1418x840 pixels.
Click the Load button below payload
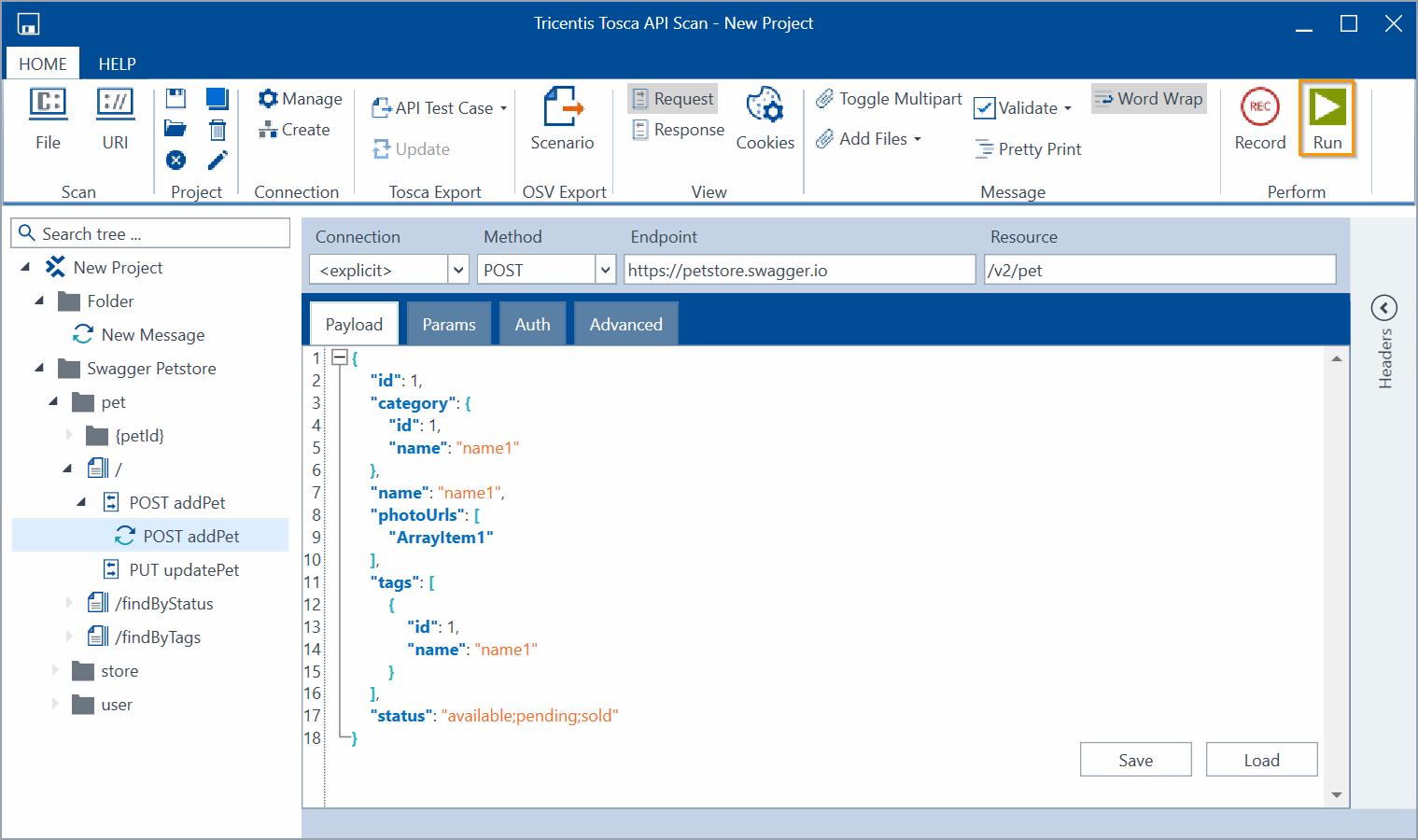tap(1261, 760)
